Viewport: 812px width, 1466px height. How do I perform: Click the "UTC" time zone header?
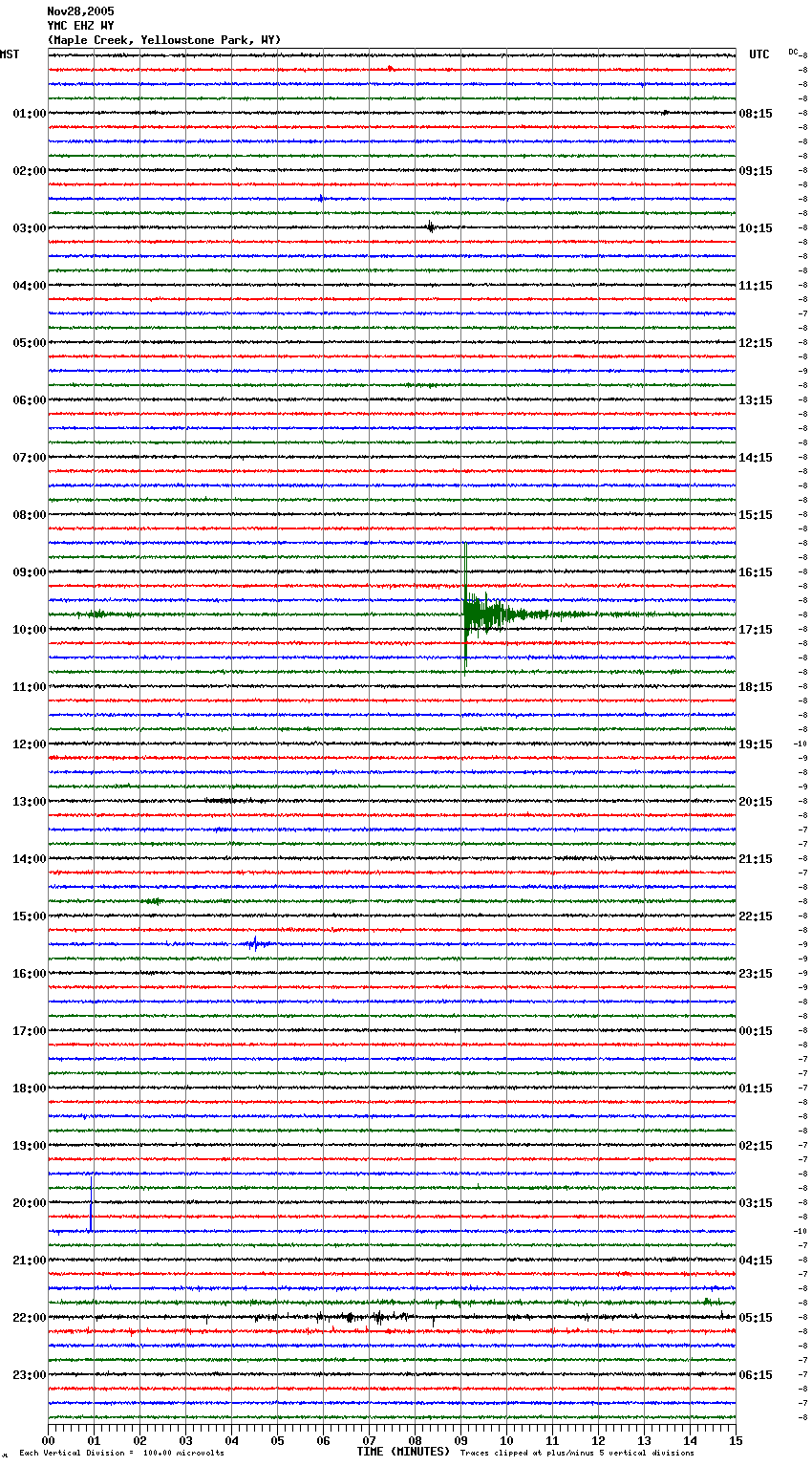point(759,54)
